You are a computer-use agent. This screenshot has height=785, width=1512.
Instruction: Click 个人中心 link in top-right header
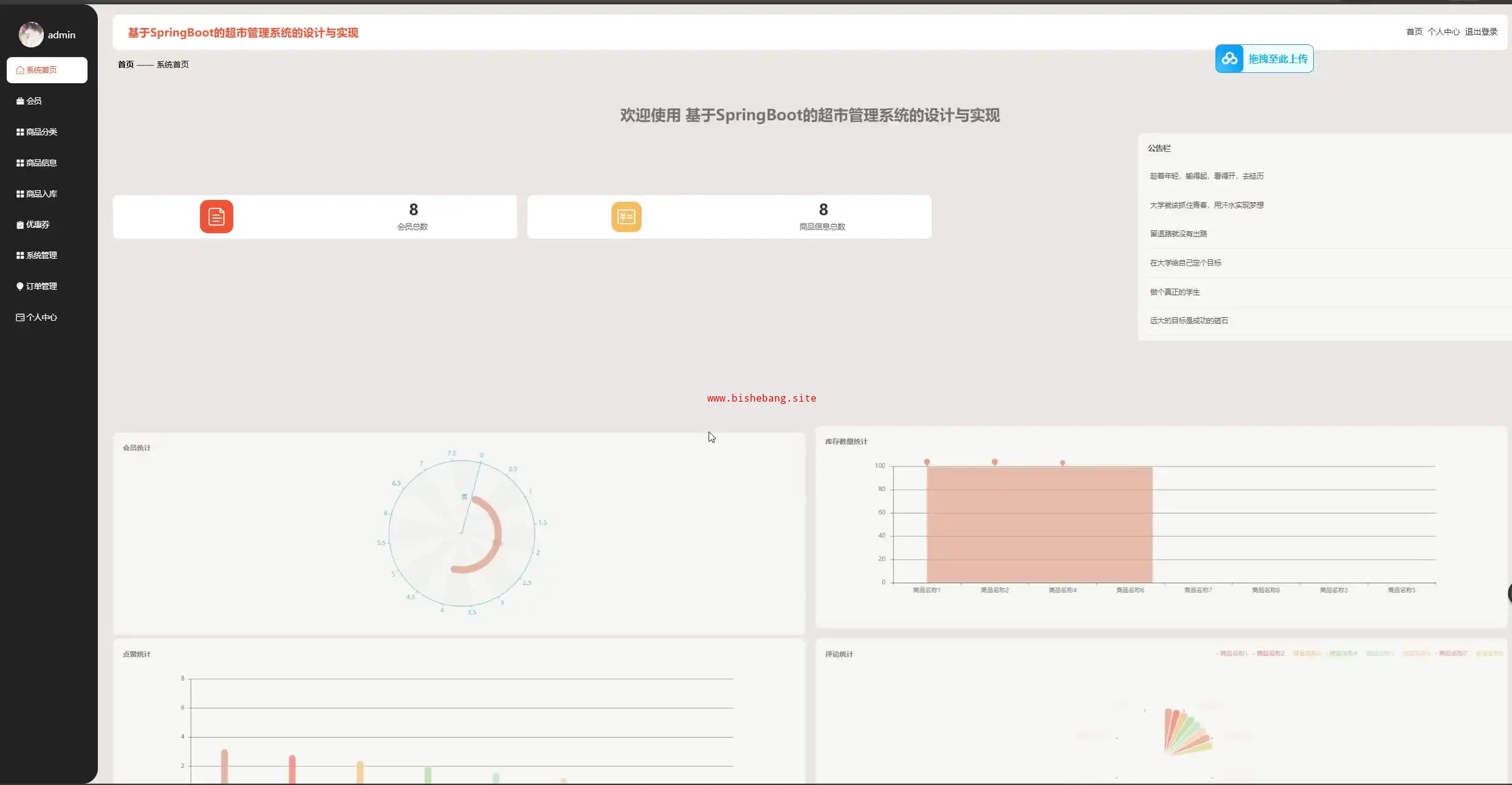point(1443,32)
